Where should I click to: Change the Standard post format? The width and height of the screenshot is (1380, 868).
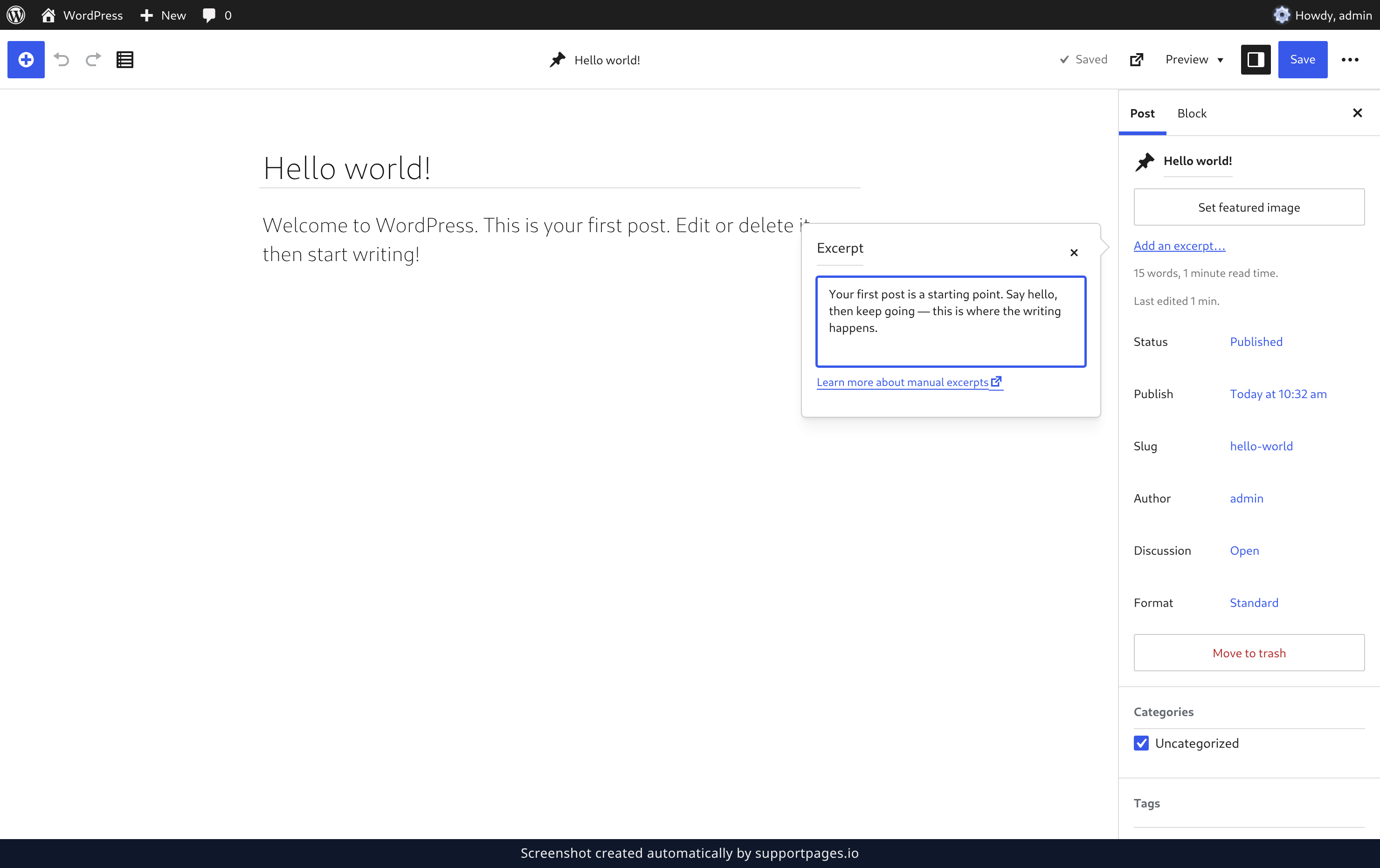1254,603
